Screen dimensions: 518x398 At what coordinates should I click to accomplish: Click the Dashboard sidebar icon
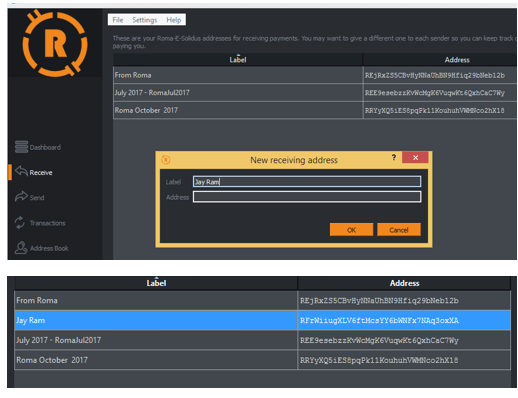point(21,147)
